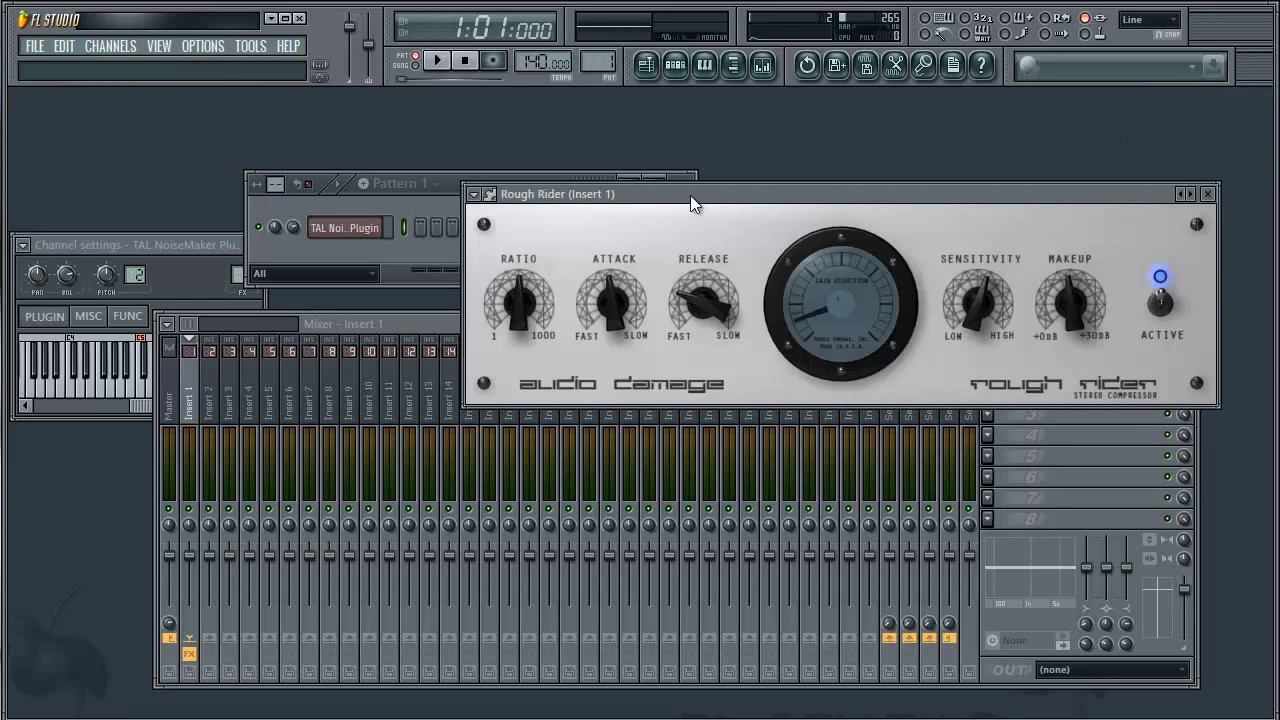Click the Rough Rider preset previous/next arrows

click(x=1186, y=194)
